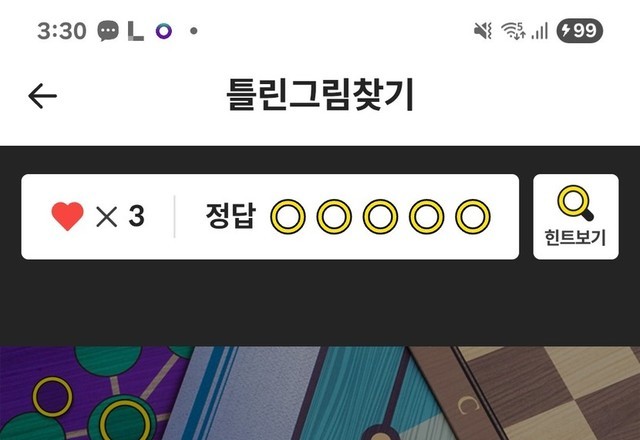Tap the large yellow ring on green circle
This screenshot has width=640, height=440.
[125, 420]
